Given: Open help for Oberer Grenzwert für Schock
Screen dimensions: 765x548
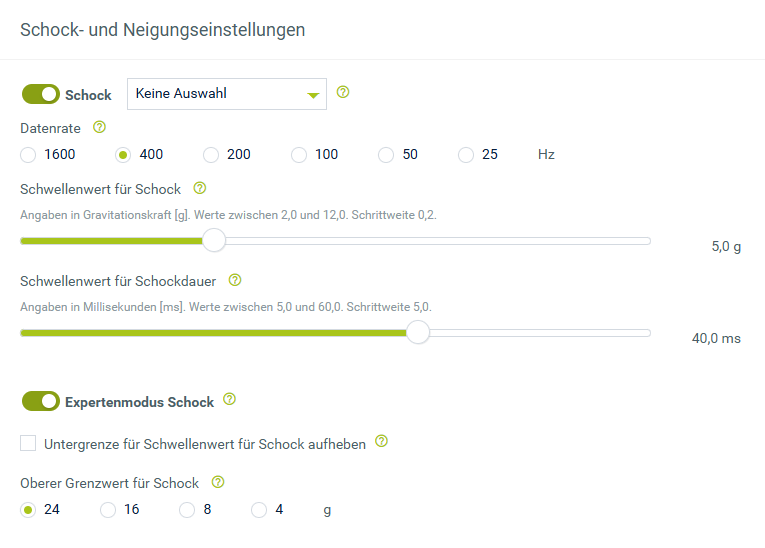Looking at the screenshot, I should [x=218, y=482].
